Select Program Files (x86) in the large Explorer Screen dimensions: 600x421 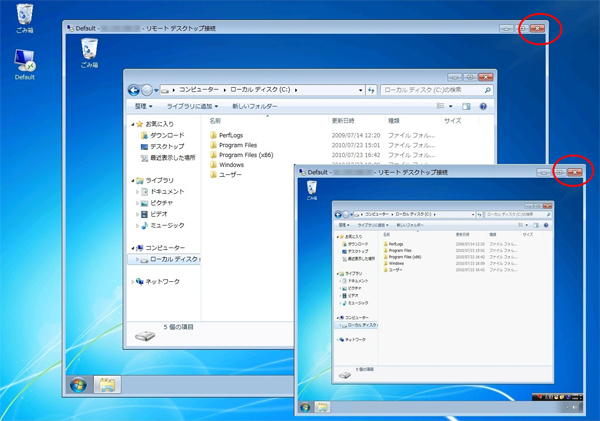(241, 155)
